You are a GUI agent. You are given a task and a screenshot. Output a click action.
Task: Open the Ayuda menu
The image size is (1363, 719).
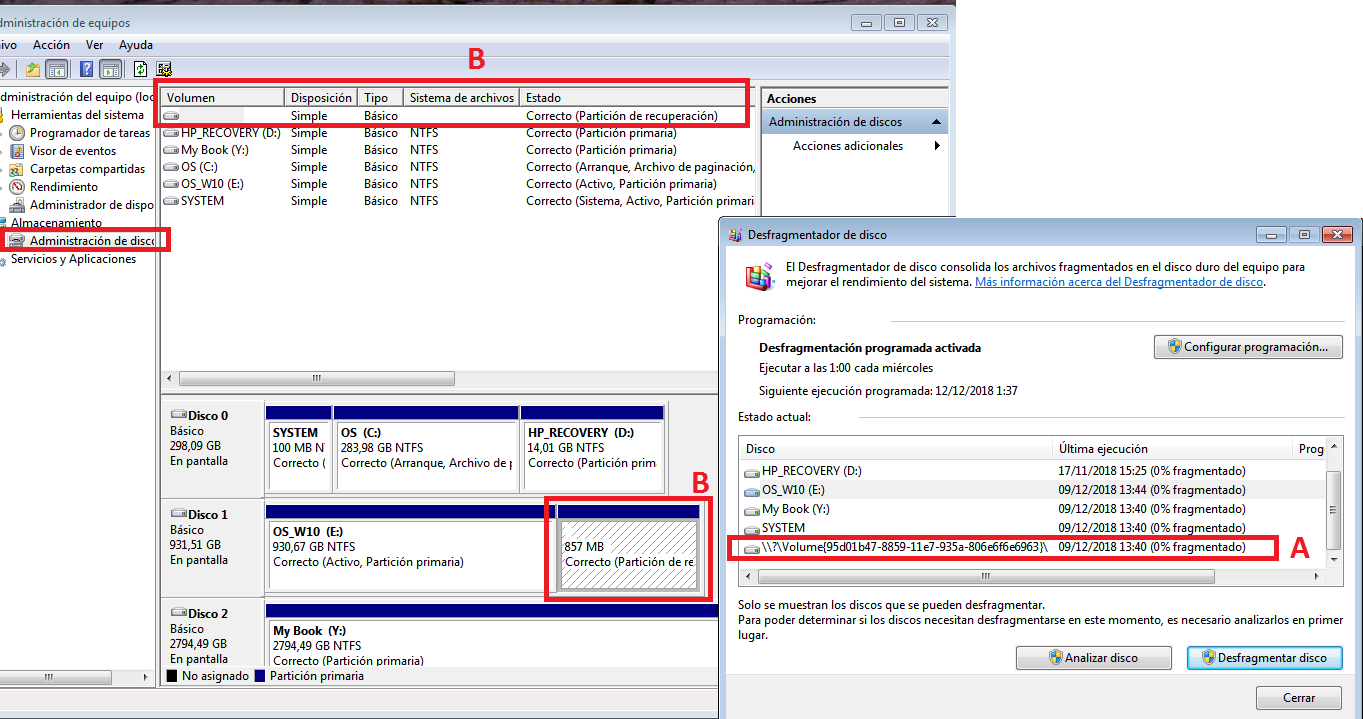(136, 45)
